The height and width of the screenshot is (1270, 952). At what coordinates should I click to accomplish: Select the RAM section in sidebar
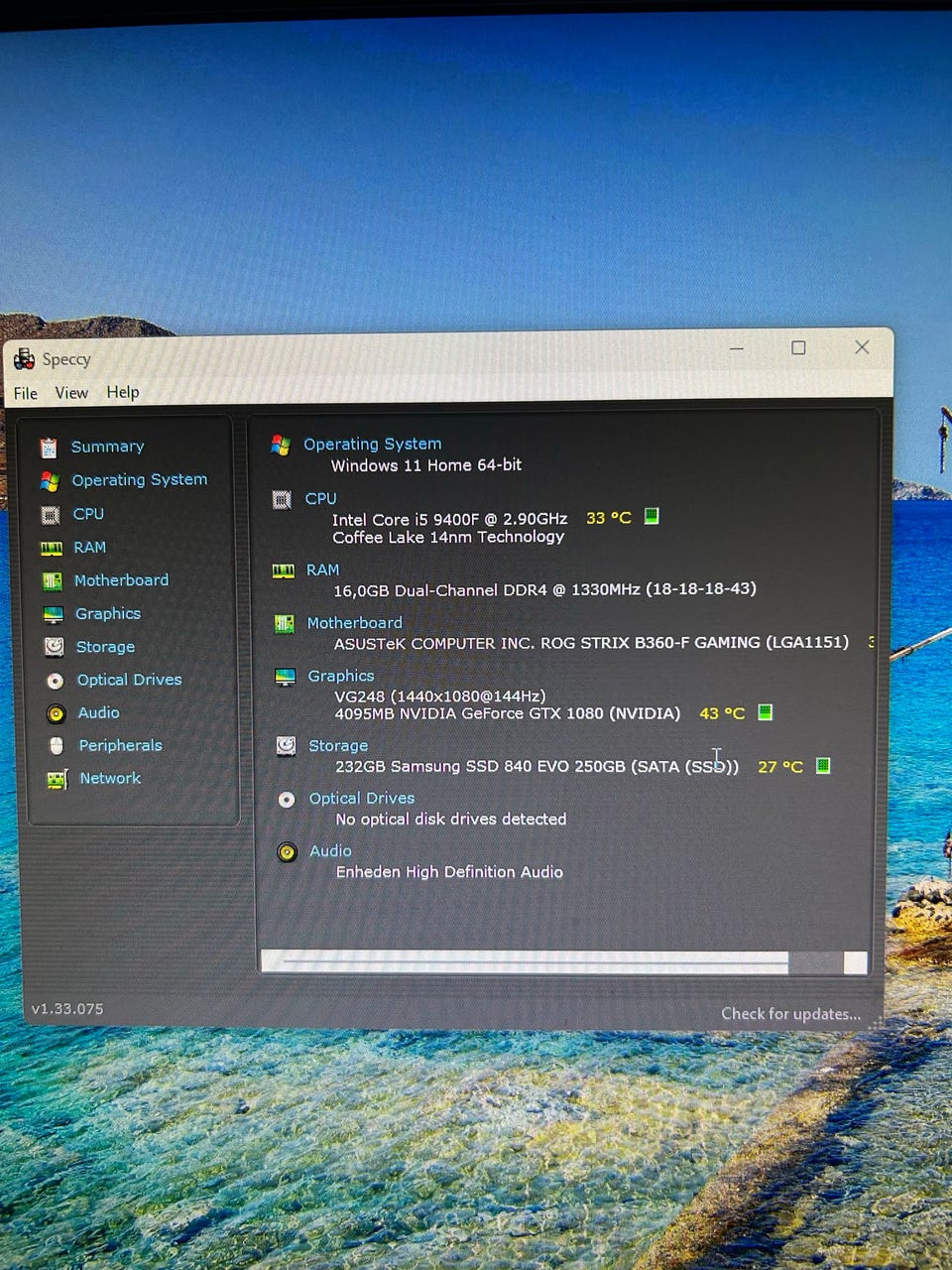pos(89,547)
